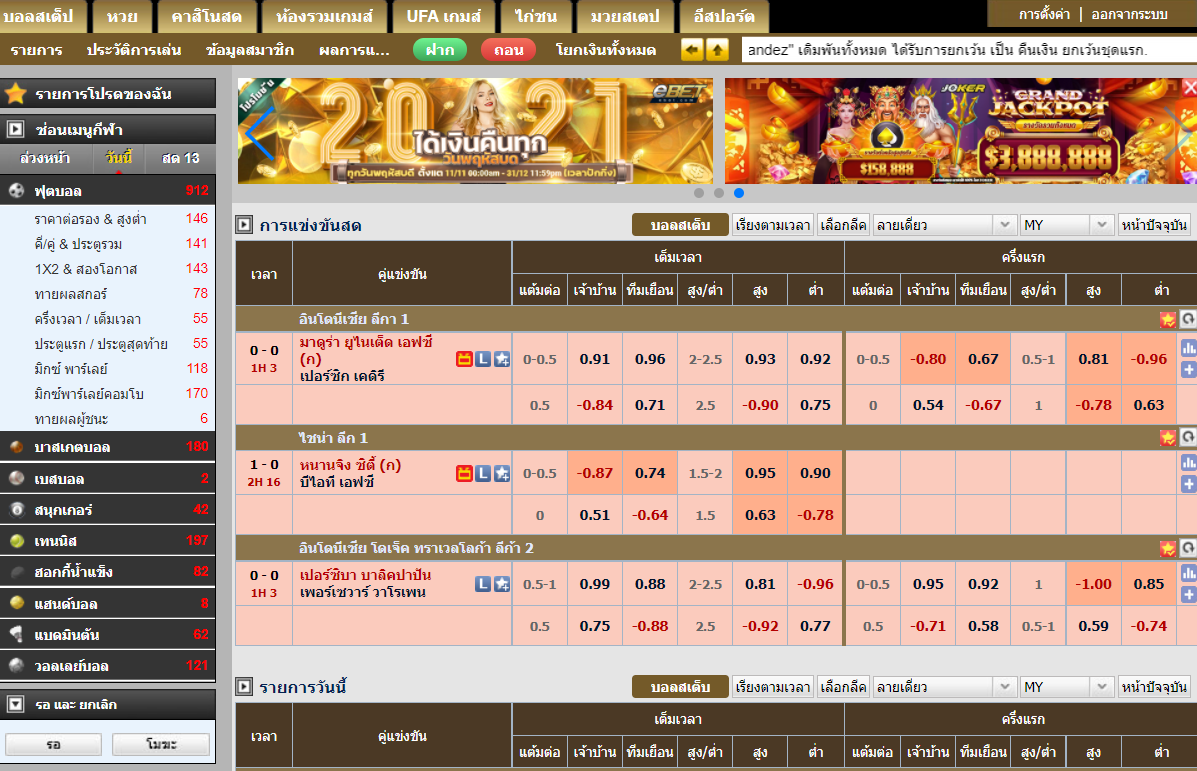Collapse the การแข่งขันสด live section
This screenshot has height=771, width=1197.
click(244, 224)
